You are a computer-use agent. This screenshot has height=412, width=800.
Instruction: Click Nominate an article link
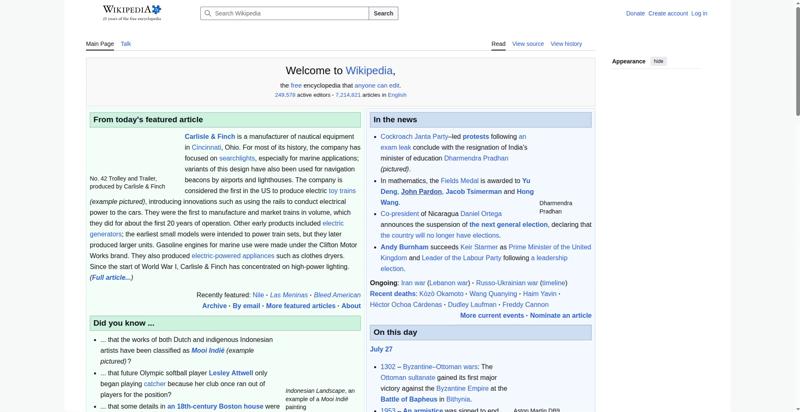coord(561,316)
